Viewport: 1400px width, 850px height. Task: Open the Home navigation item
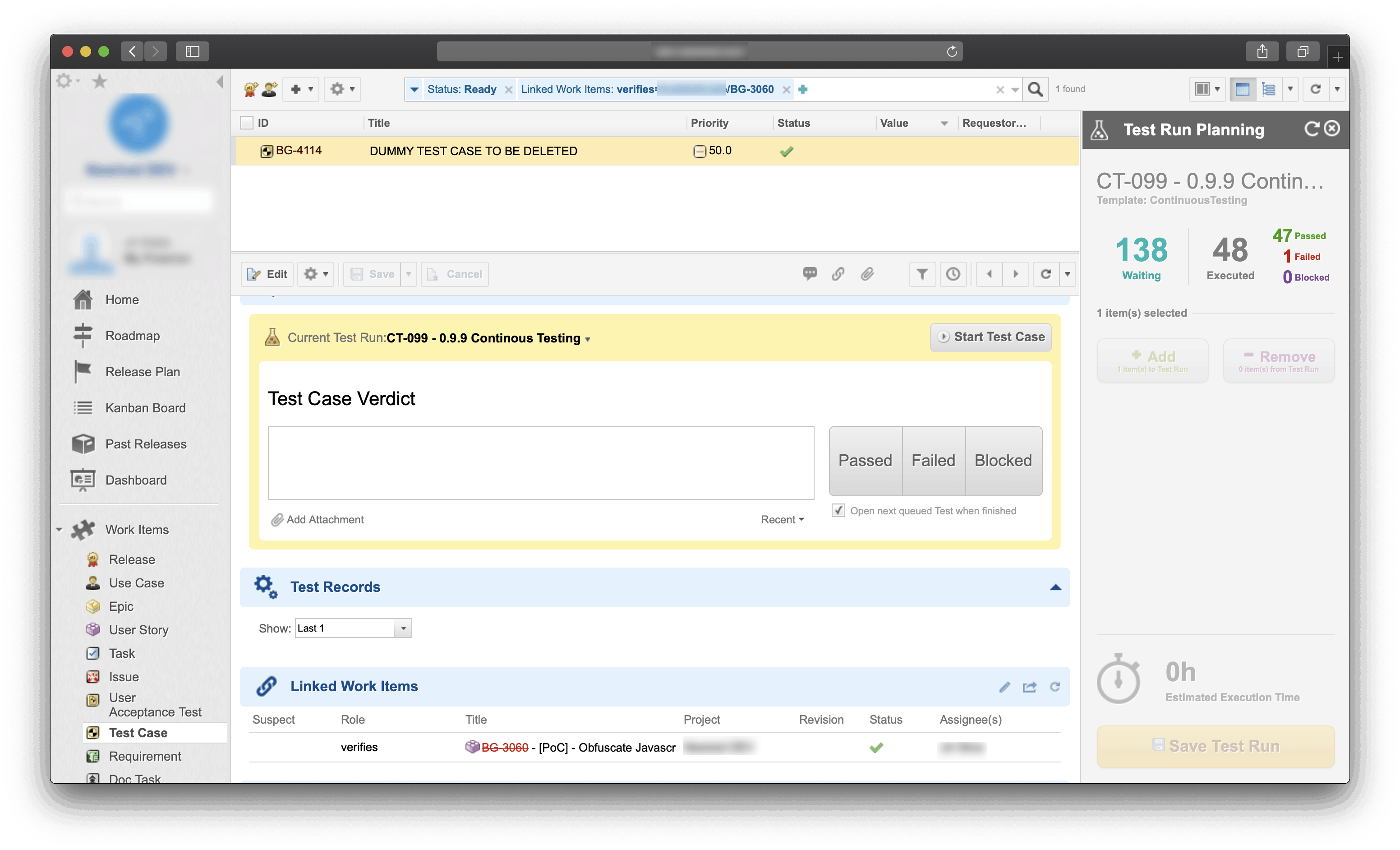tap(122, 300)
